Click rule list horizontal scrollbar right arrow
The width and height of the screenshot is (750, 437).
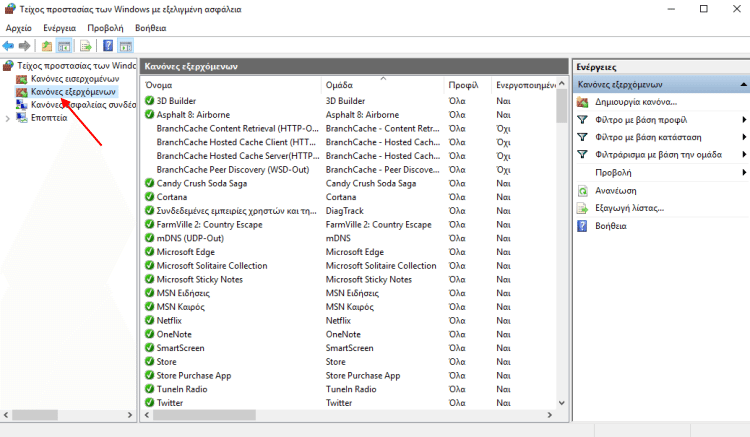pos(550,415)
